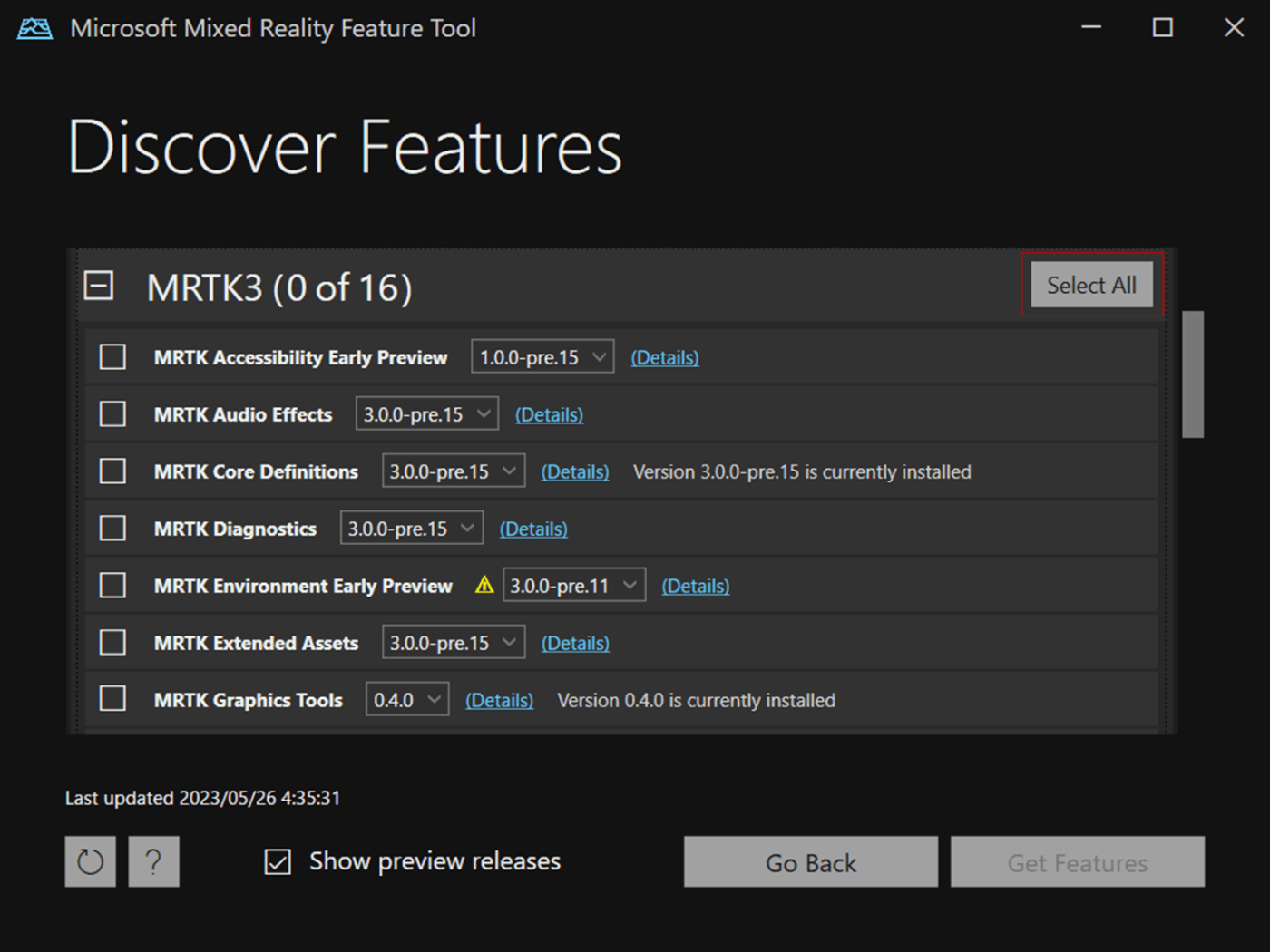
Task: Minimize the Mixed Reality Feature Tool window
Action: click(x=1091, y=28)
